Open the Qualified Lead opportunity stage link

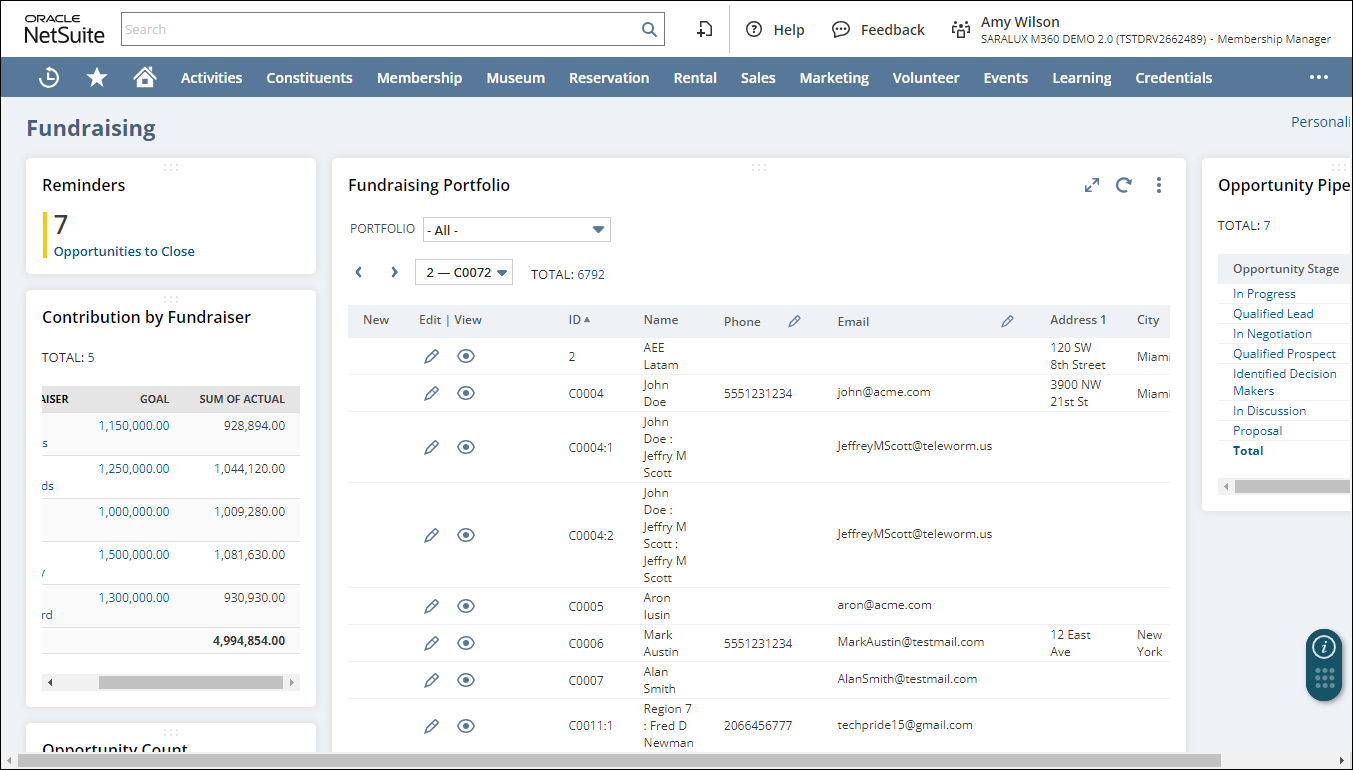pyautogui.click(x=1273, y=313)
